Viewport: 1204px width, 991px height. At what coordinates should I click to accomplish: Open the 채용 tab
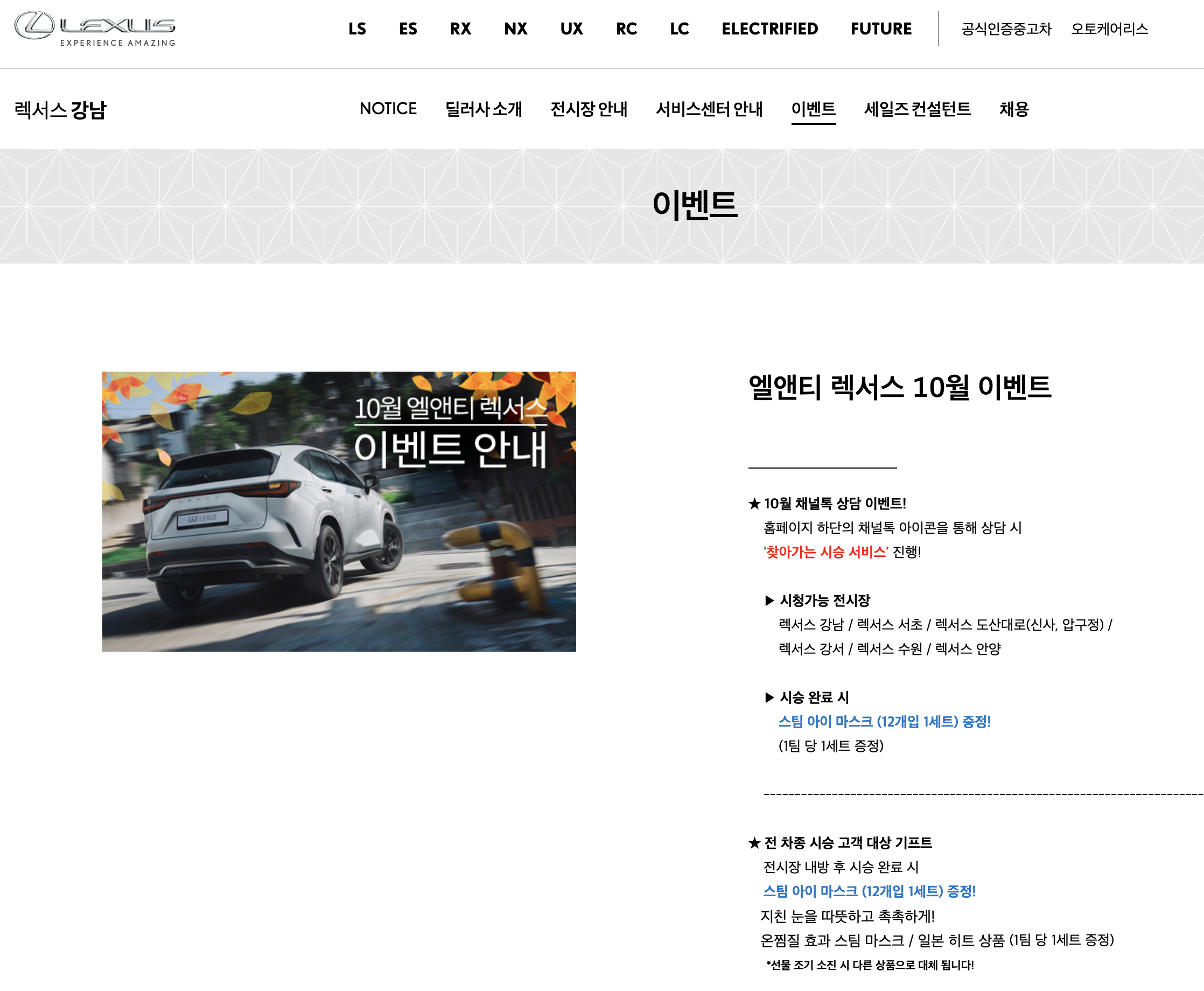1014,108
